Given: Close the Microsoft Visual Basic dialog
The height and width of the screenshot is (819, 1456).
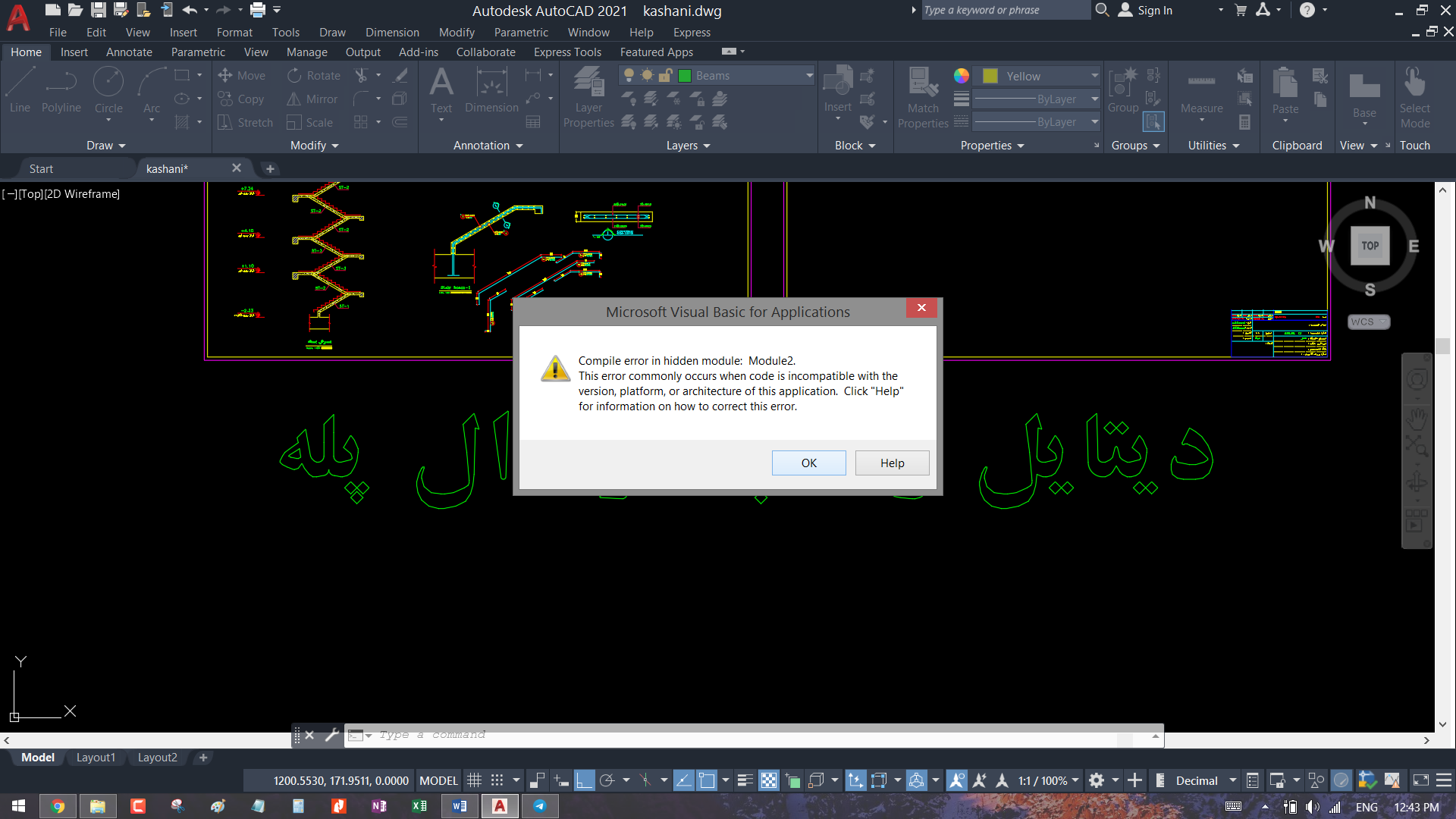Looking at the screenshot, I should [x=921, y=307].
